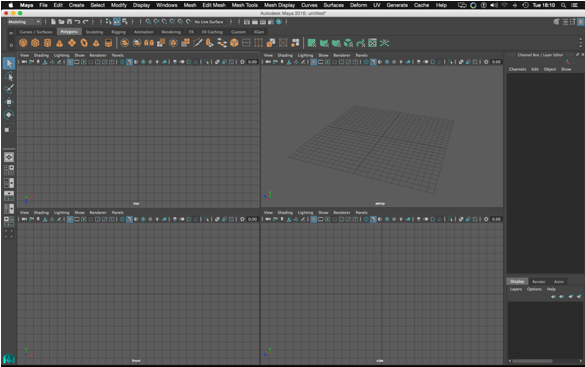Open the Panels menu of the persp view

[x=361, y=55]
